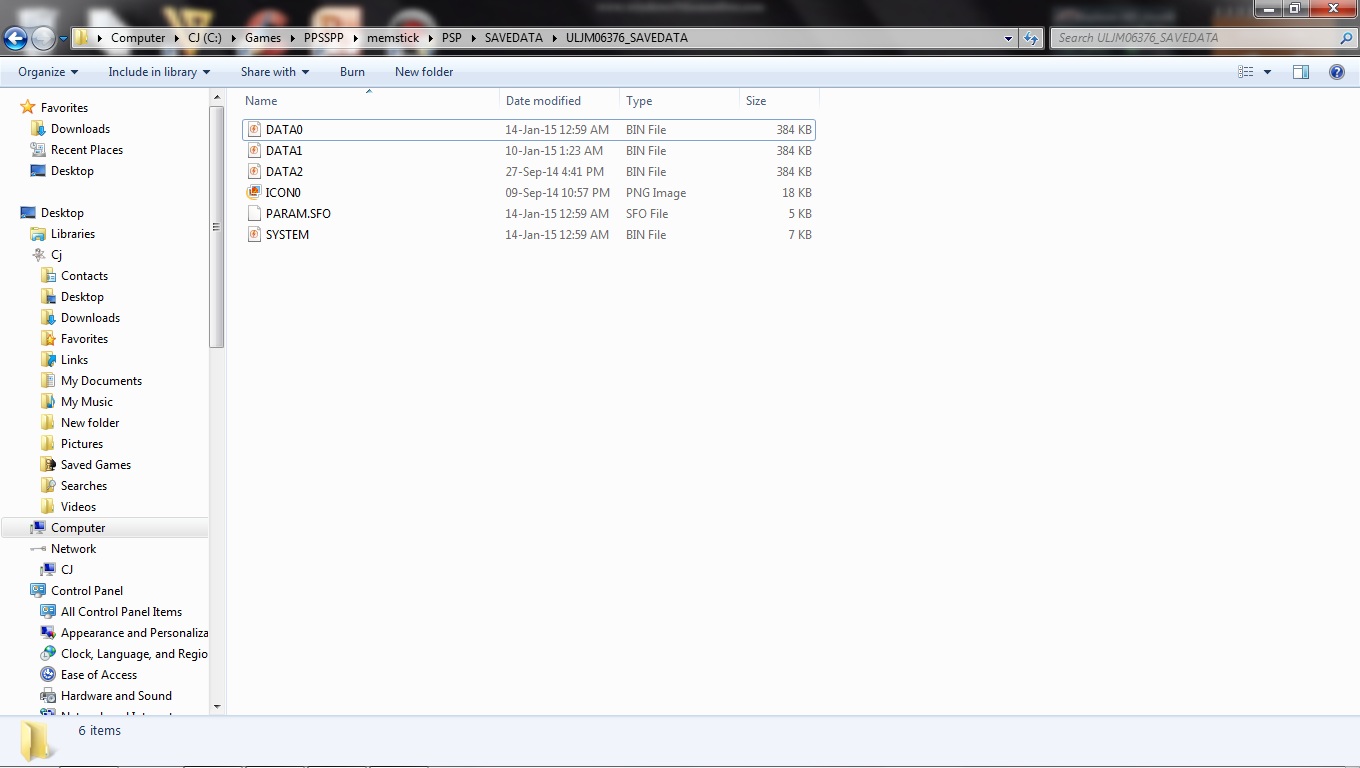Select the ICON0 PNG image file
This screenshot has width=1360, height=768.
283,193
